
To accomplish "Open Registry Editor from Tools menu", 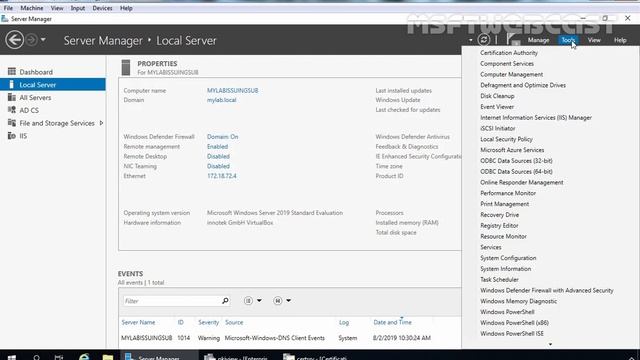I will [499, 226].
